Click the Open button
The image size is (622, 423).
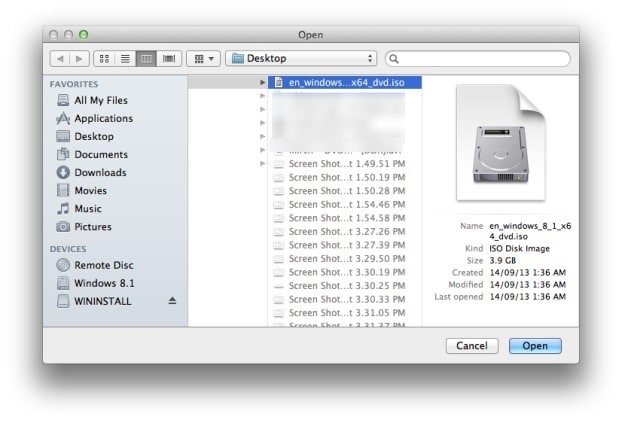click(x=535, y=346)
